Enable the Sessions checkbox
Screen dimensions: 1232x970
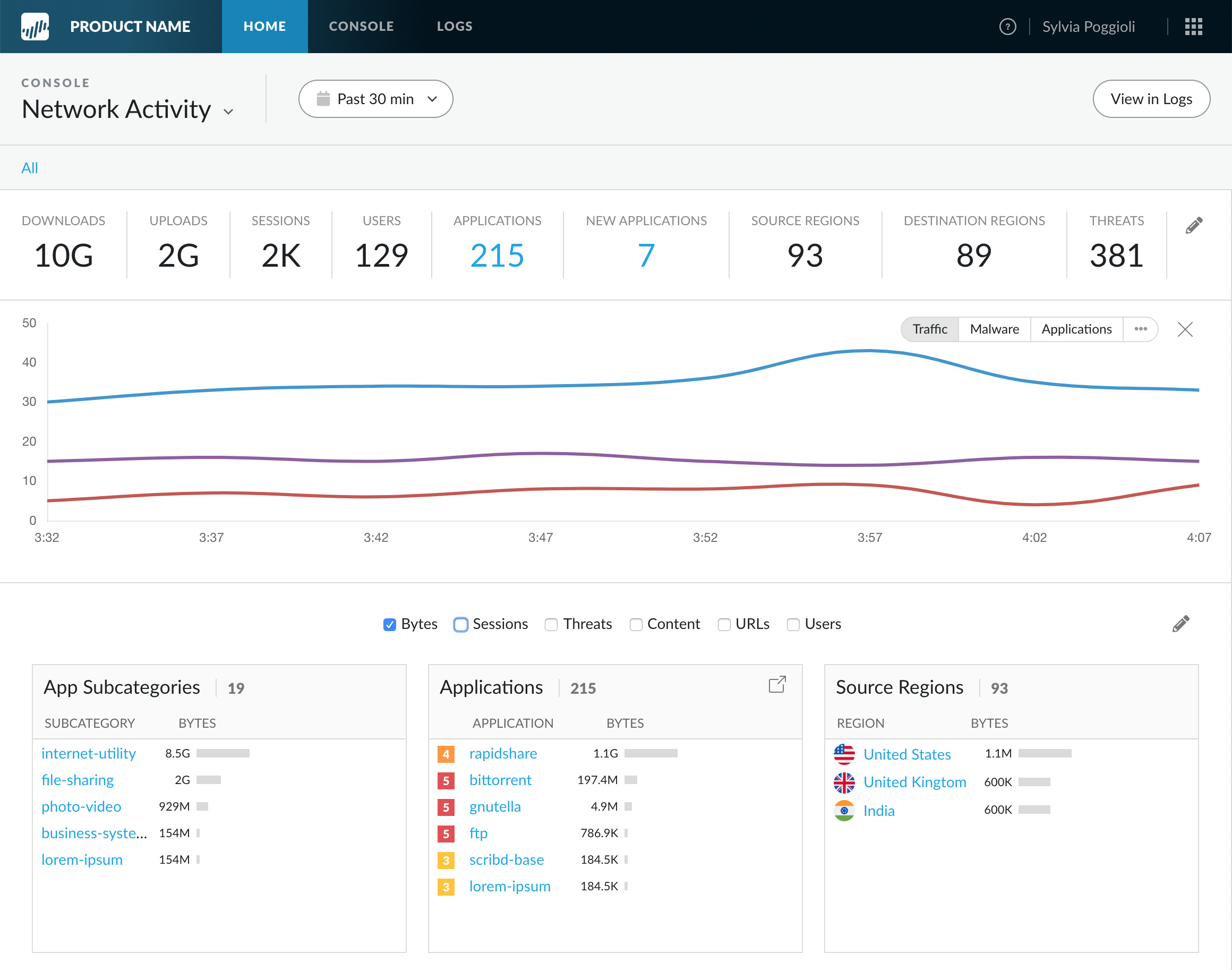461,625
